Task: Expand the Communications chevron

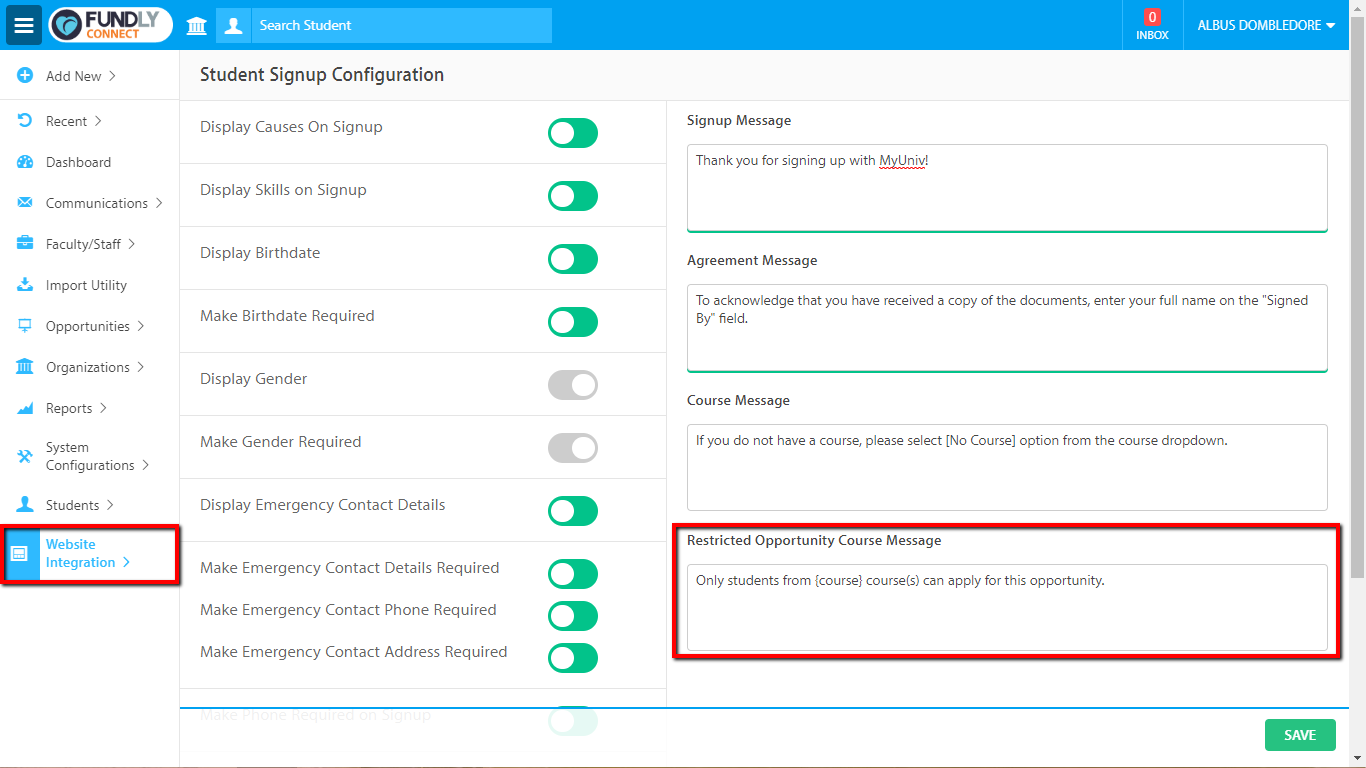Action: pyautogui.click(x=158, y=203)
